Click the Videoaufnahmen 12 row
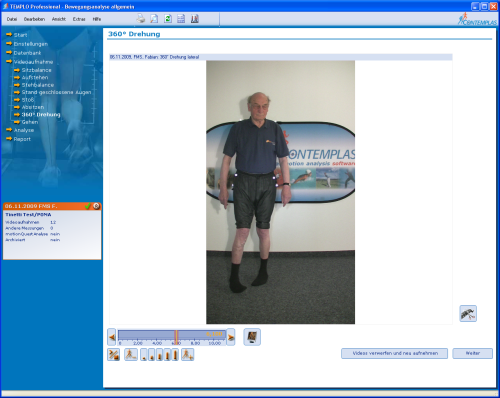500x398 pixels. tap(31, 222)
